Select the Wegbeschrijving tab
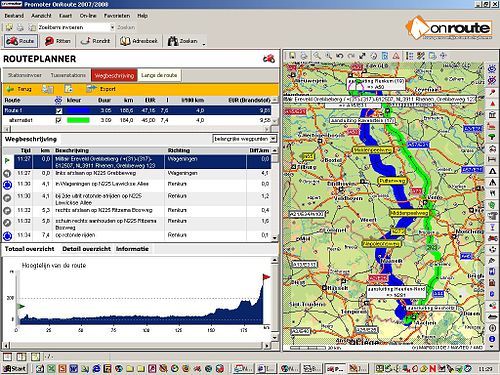 114,75
